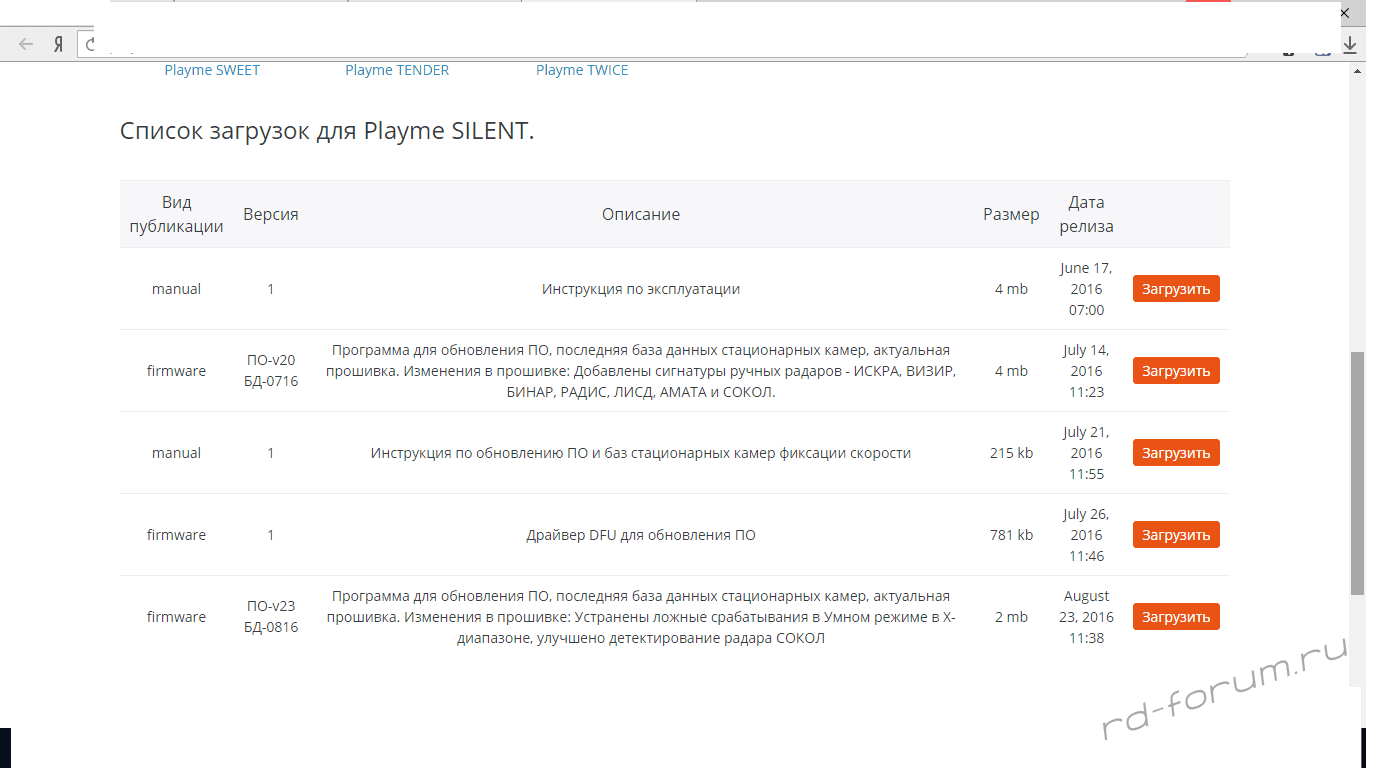The image size is (1376, 768).
Task: Open the Playme SWEET link
Action: click(x=212, y=70)
